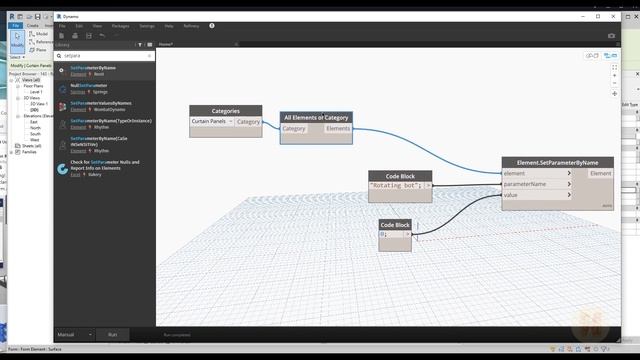The width and height of the screenshot is (640, 360).
Task: Click the Plane tool in Revit ribbon
Action: [x=38, y=50]
